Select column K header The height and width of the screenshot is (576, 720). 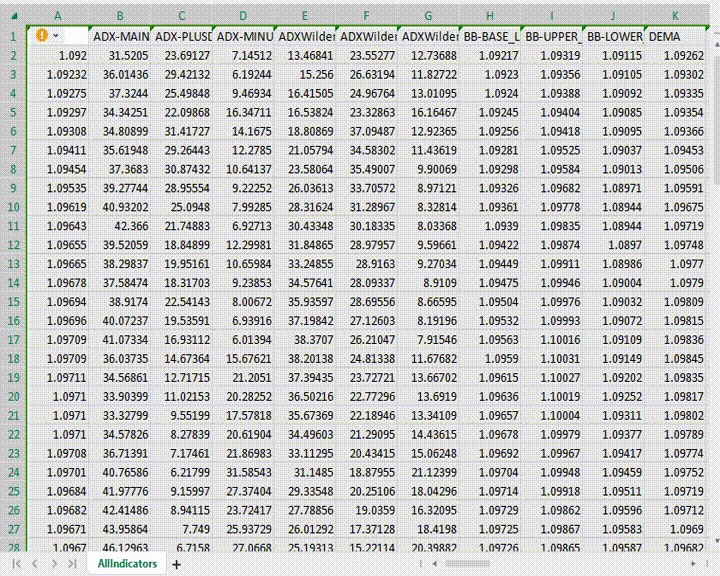click(x=675, y=16)
